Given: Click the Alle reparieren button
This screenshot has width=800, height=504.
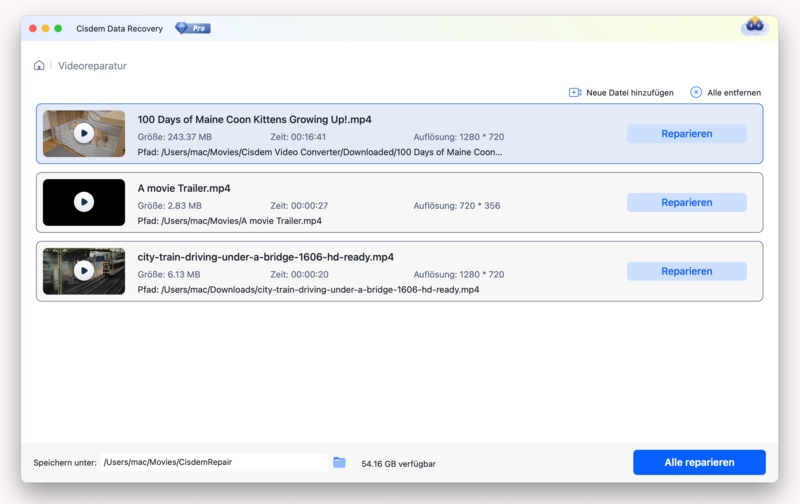Looking at the screenshot, I should coord(699,462).
